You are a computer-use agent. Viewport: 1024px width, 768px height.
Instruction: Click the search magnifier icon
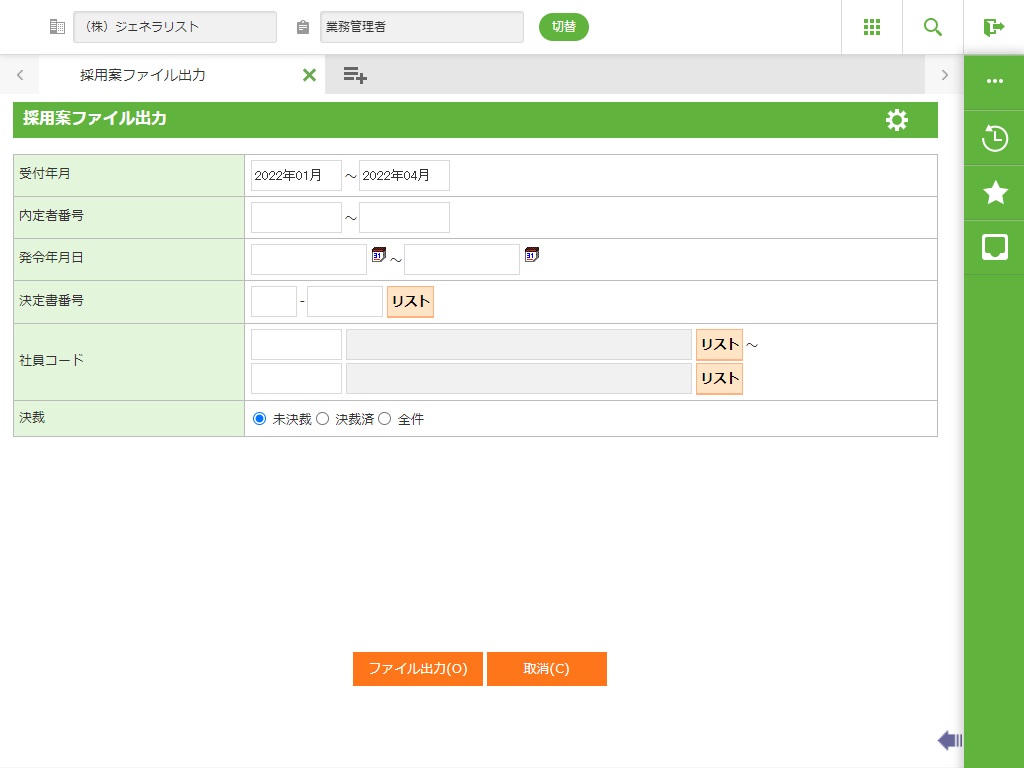tap(933, 27)
